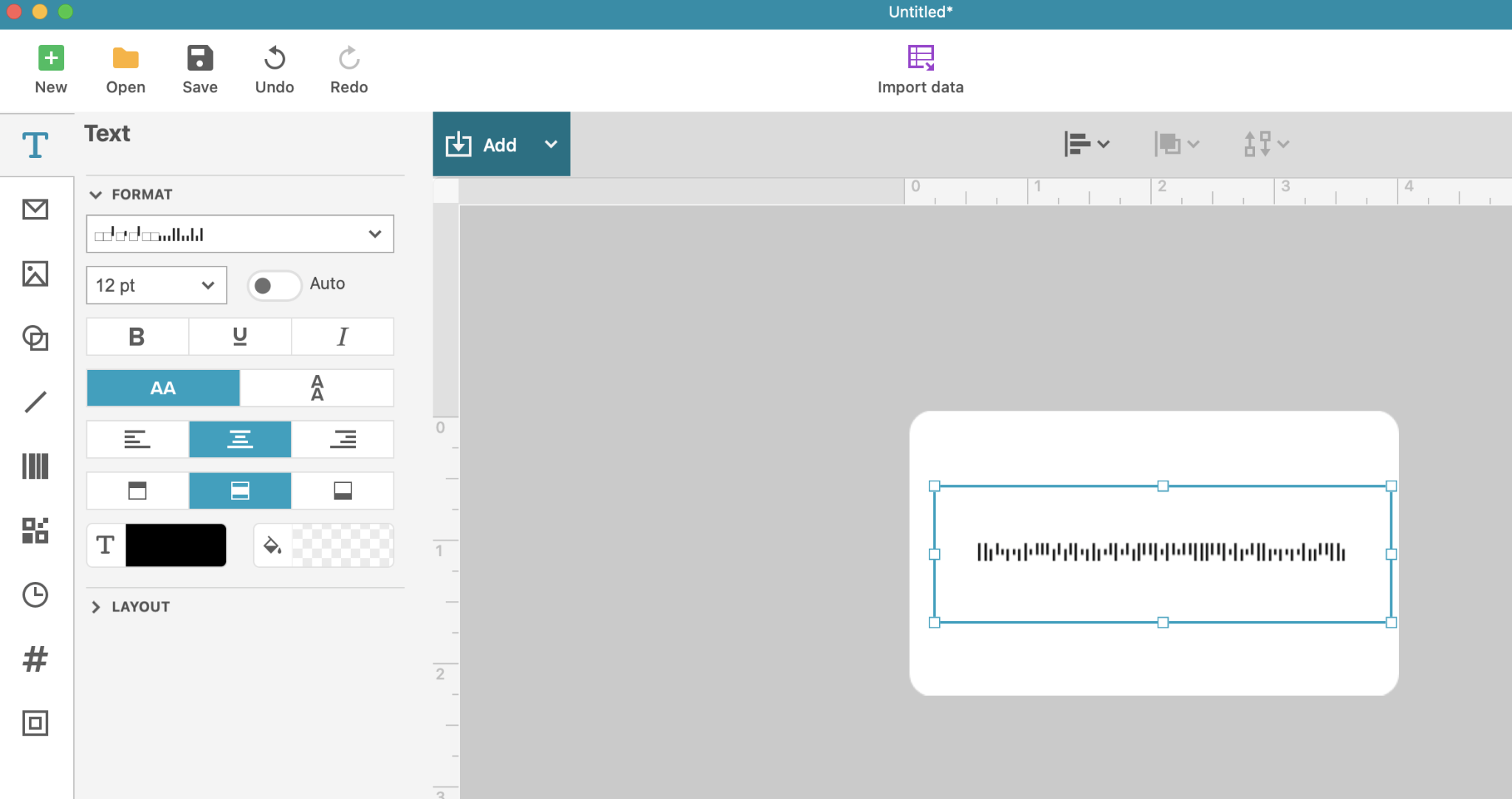
Task: Open the font family dropdown
Action: [x=239, y=233]
